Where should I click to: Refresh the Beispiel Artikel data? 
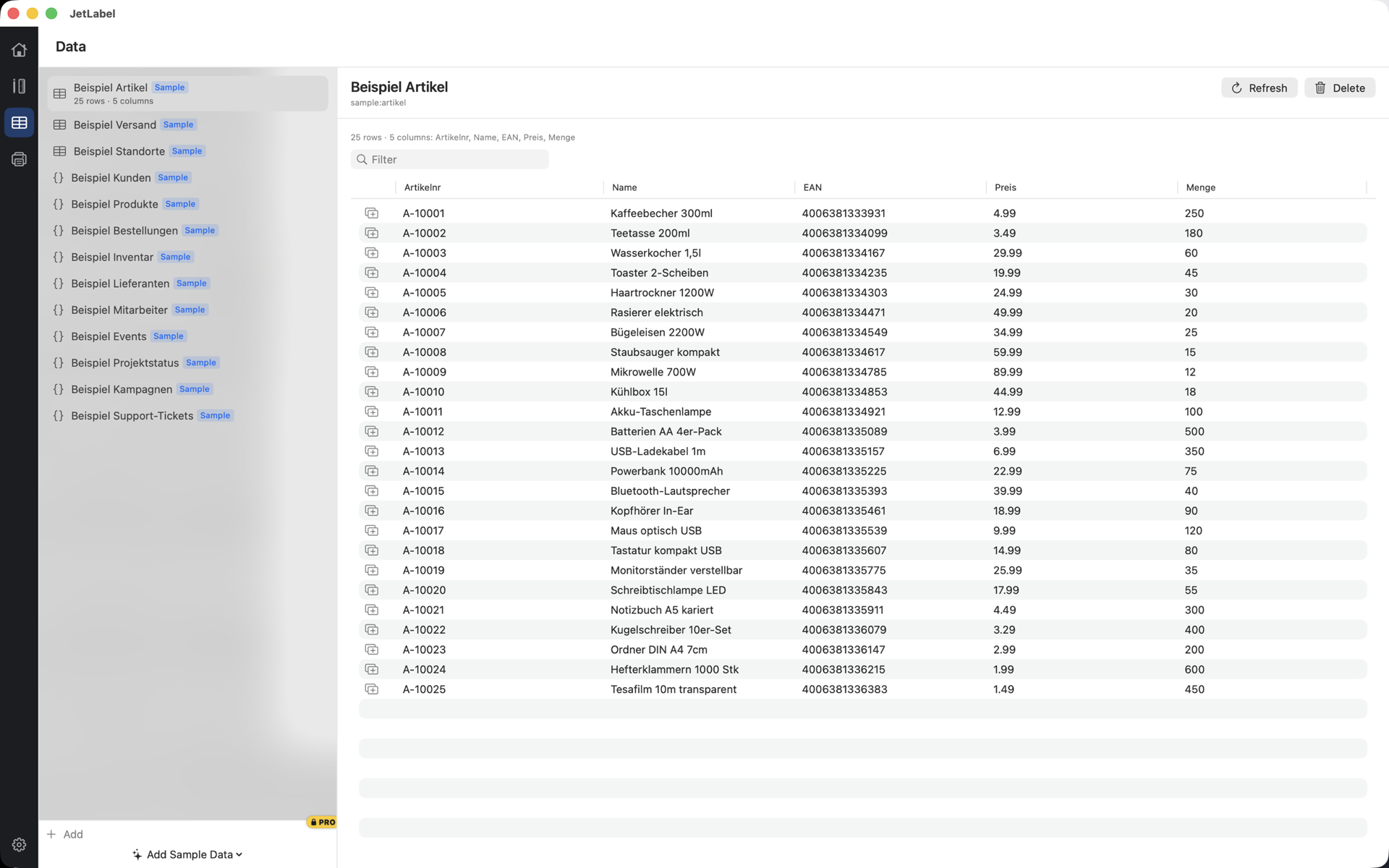coord(1259,88)
